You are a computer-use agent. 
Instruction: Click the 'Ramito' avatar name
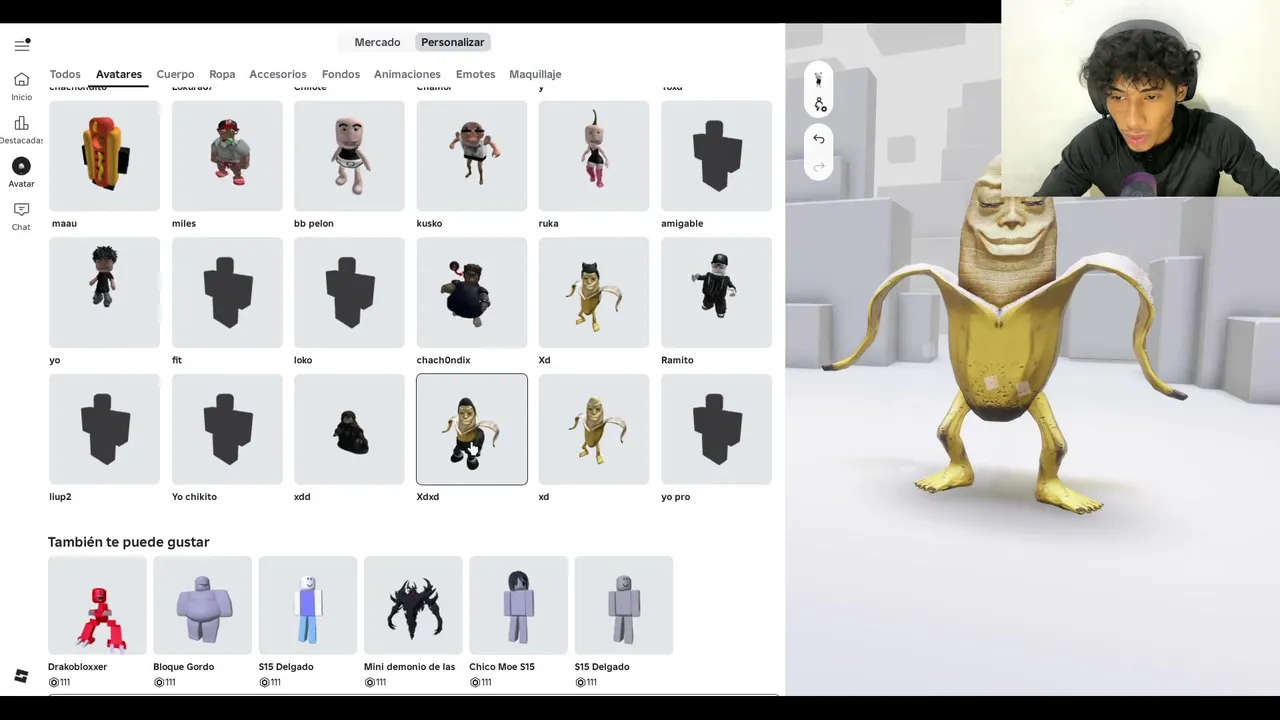[677, 360]
